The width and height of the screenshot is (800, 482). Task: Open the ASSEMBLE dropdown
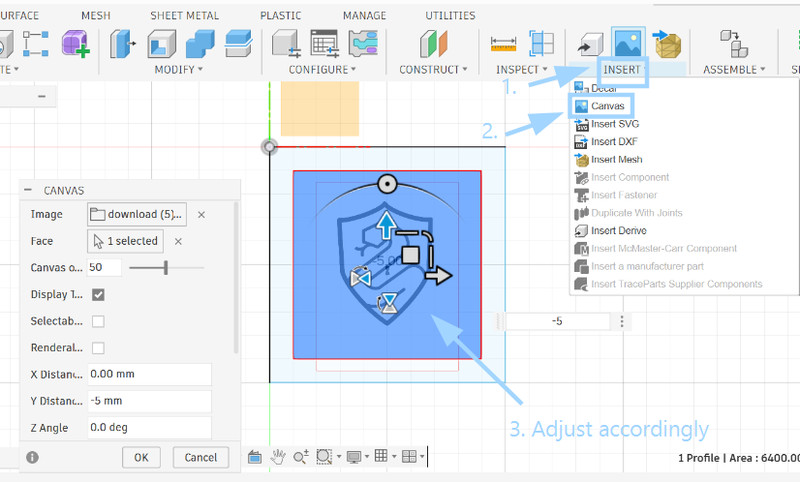(734, 69)
